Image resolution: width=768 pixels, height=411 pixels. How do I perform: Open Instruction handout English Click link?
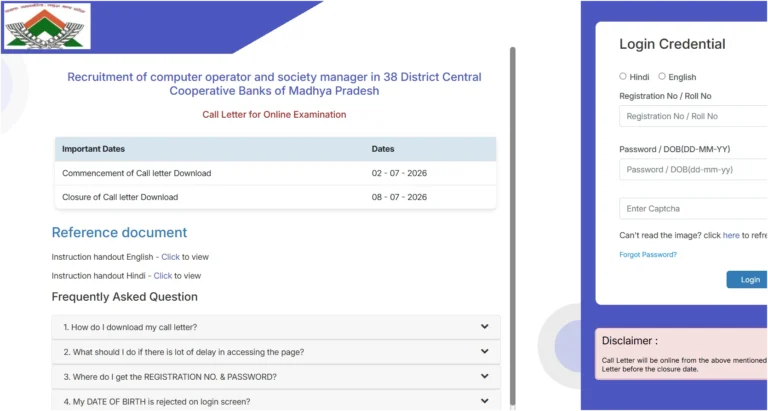pyautogui.click(x=170, y=257)
